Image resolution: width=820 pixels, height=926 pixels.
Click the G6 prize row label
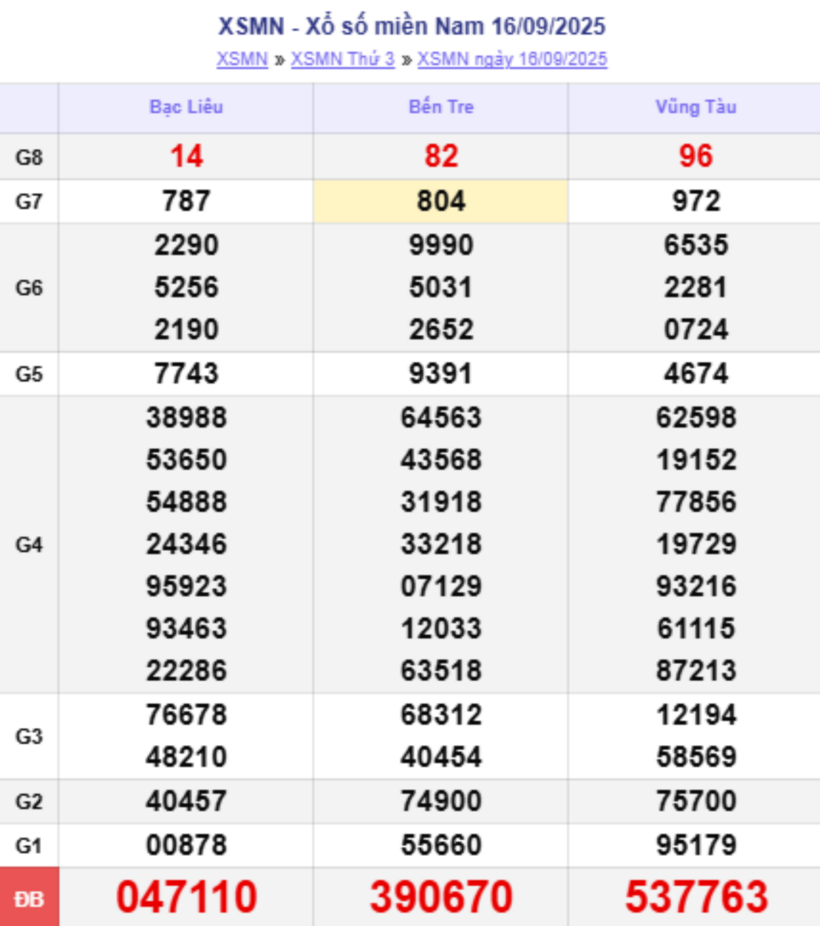pyautogui.click(x=29, y=288)
